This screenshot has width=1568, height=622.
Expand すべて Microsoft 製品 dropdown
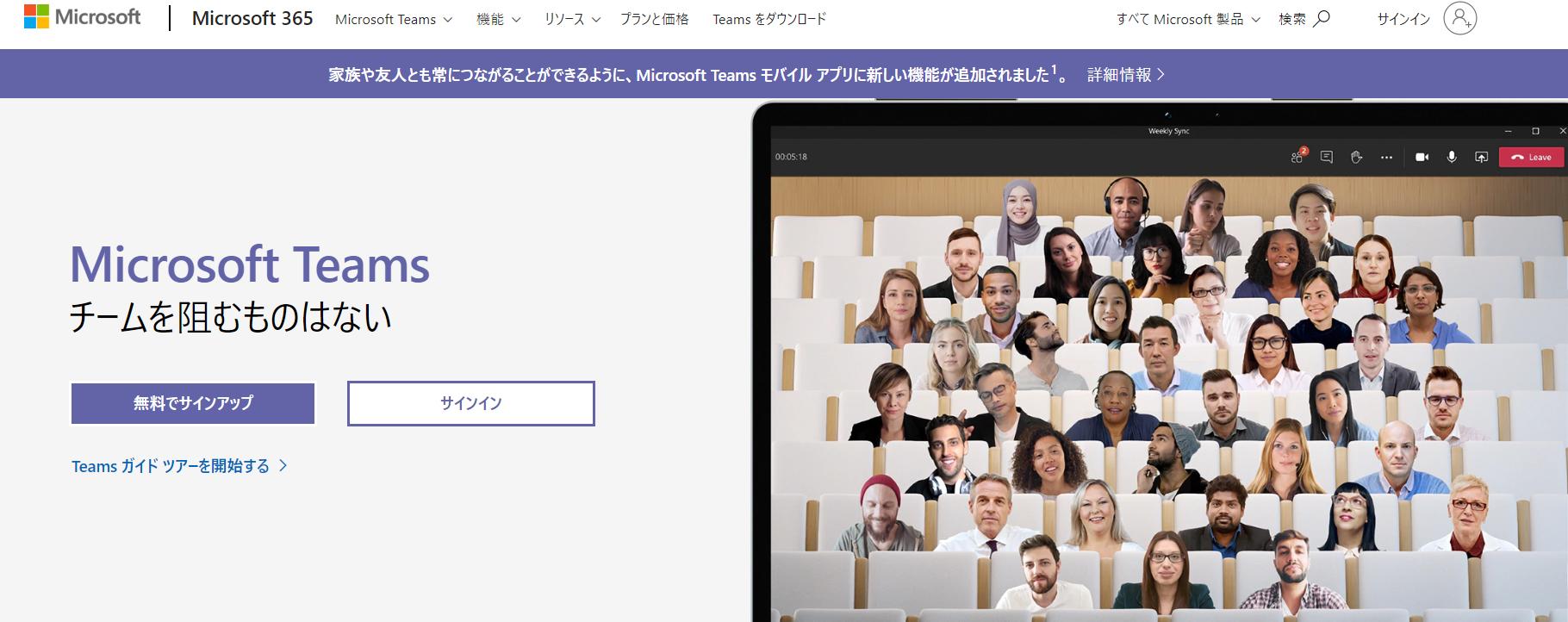(x=1188, y=19)
